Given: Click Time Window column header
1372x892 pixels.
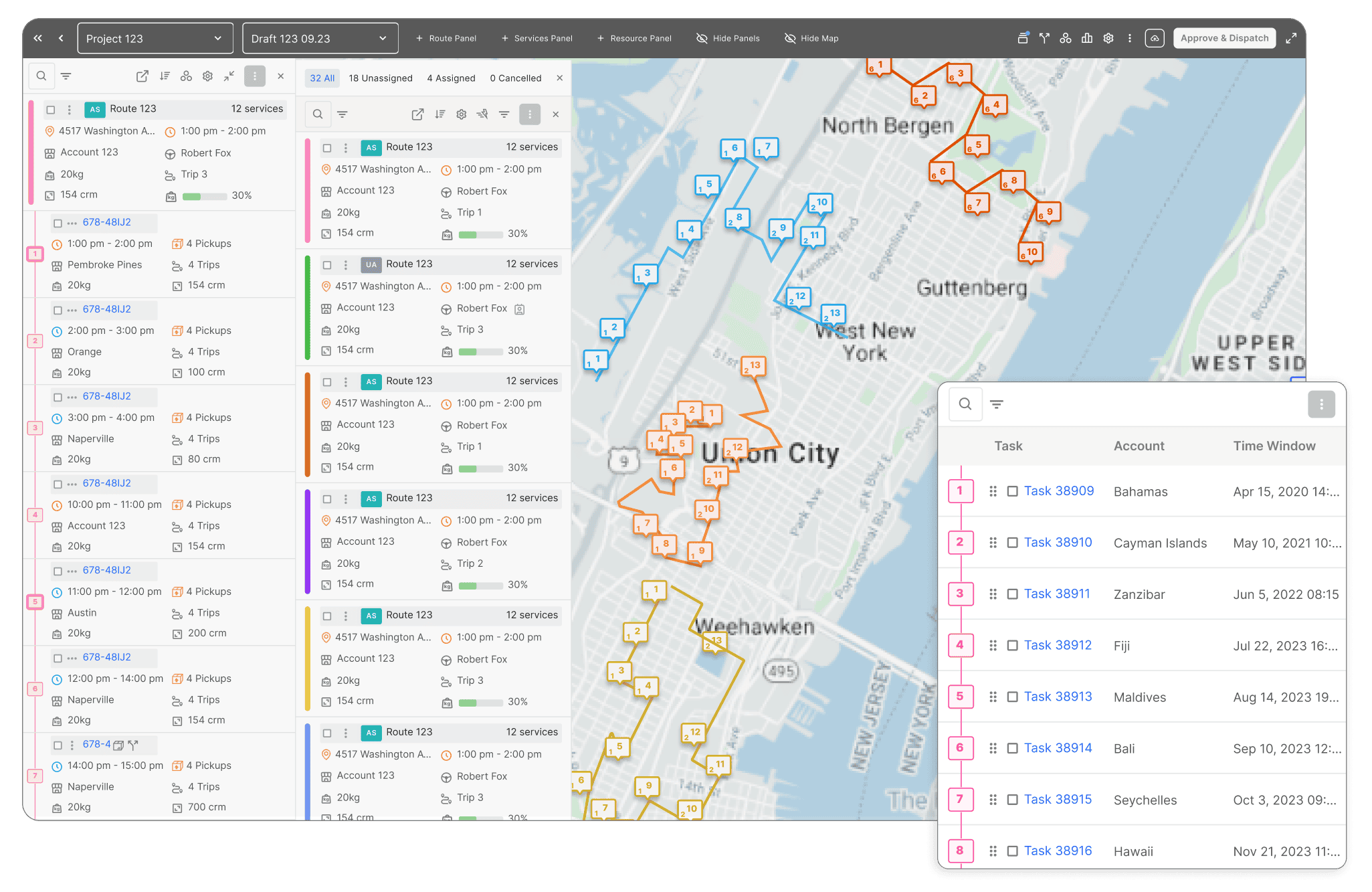Looking at the screenshot, I should click(x=1274, y=446).
